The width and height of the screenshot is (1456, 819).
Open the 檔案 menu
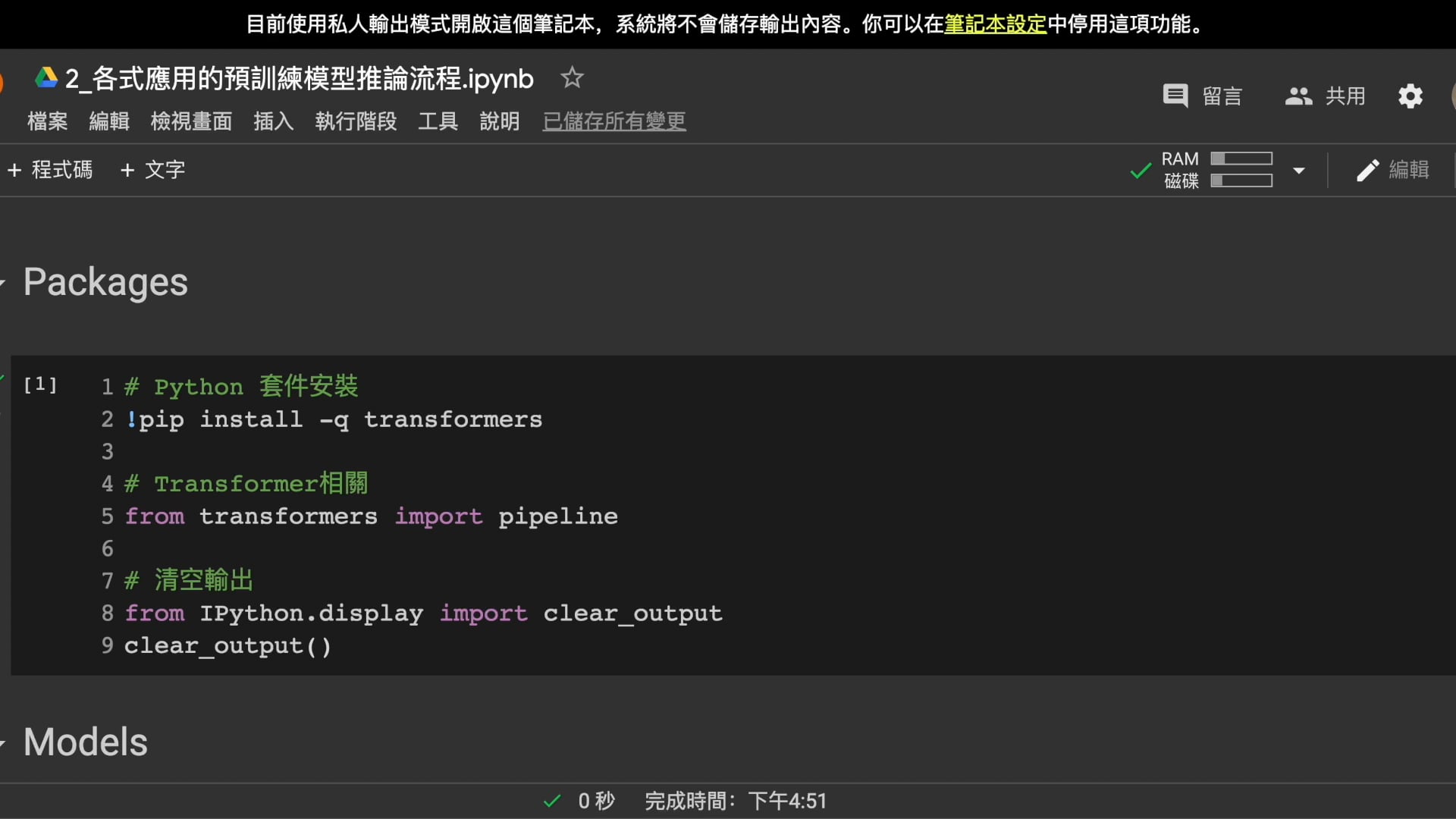[x=47, y=121]
